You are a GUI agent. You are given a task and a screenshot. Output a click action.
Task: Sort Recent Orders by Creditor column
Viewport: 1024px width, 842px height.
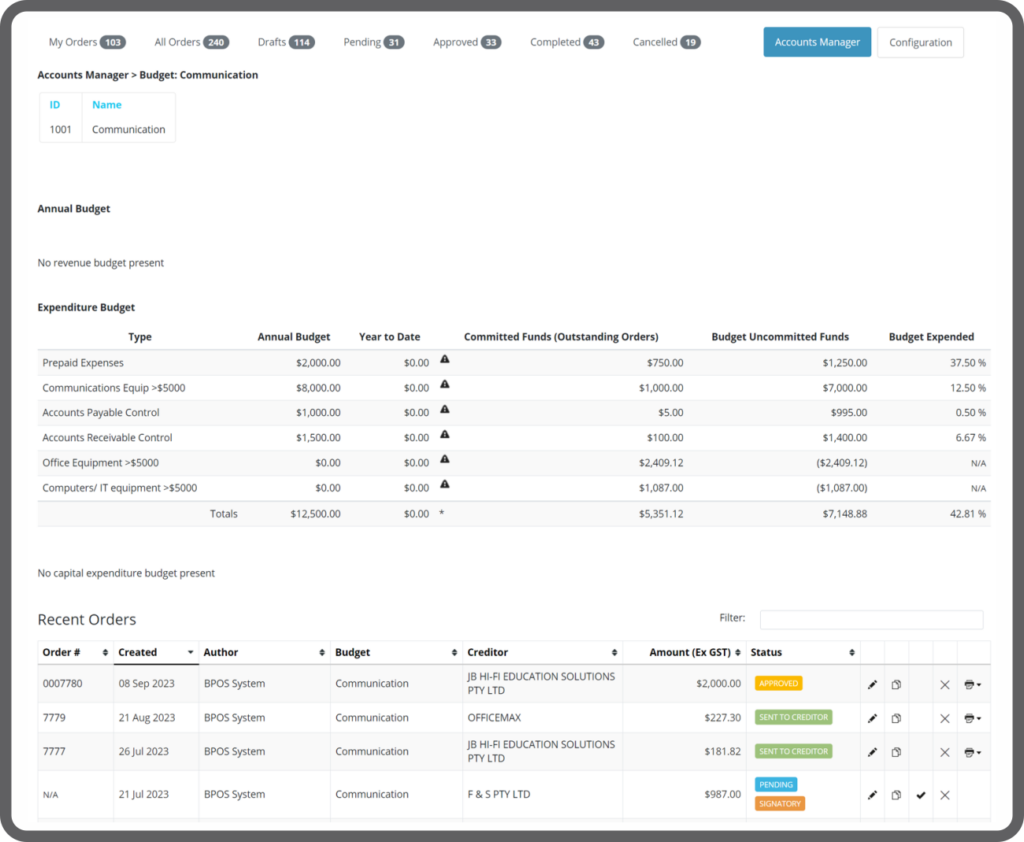pyautogui.click(x=542, y=653)
